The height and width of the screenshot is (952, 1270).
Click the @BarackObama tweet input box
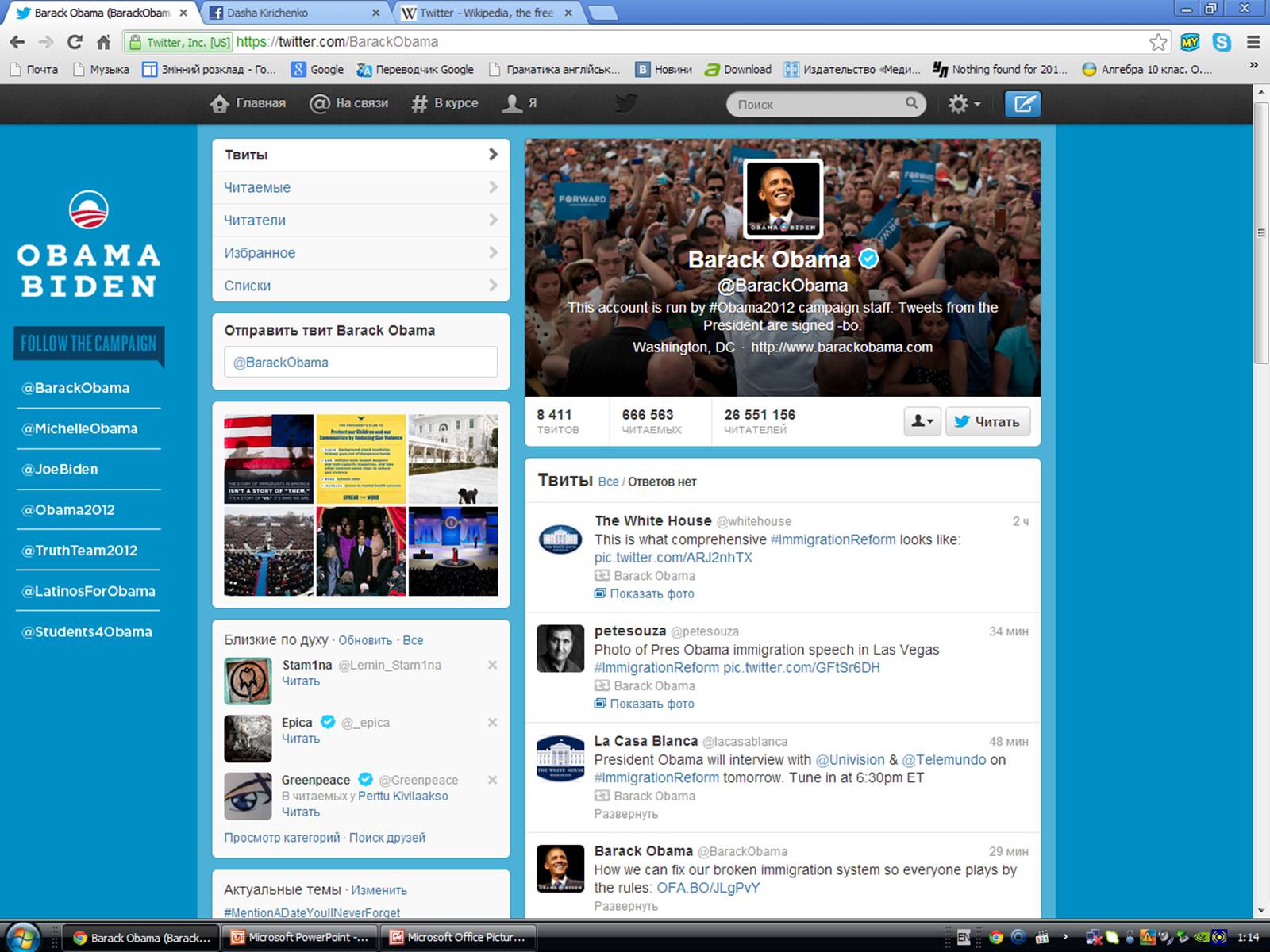[x=361, y=362]
